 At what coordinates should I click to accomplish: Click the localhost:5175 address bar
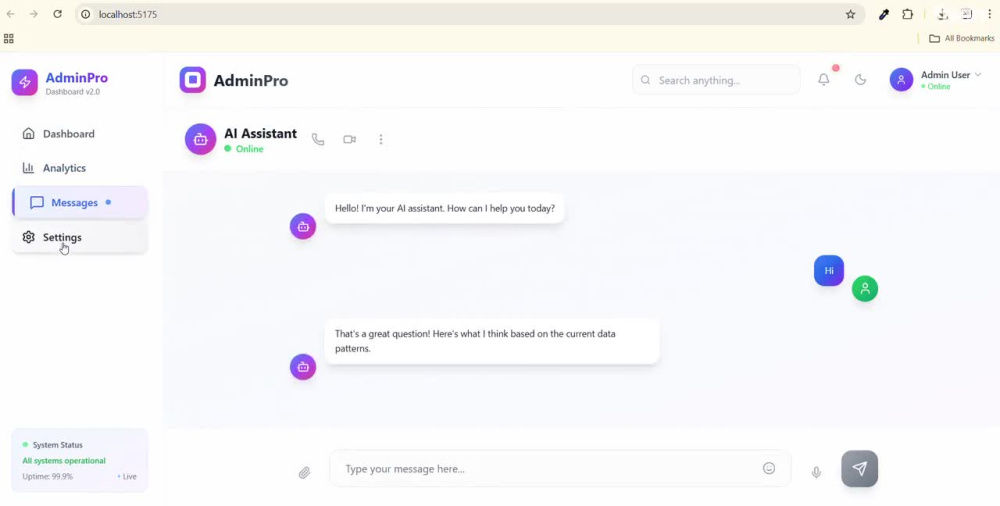[x=471, y=14]
